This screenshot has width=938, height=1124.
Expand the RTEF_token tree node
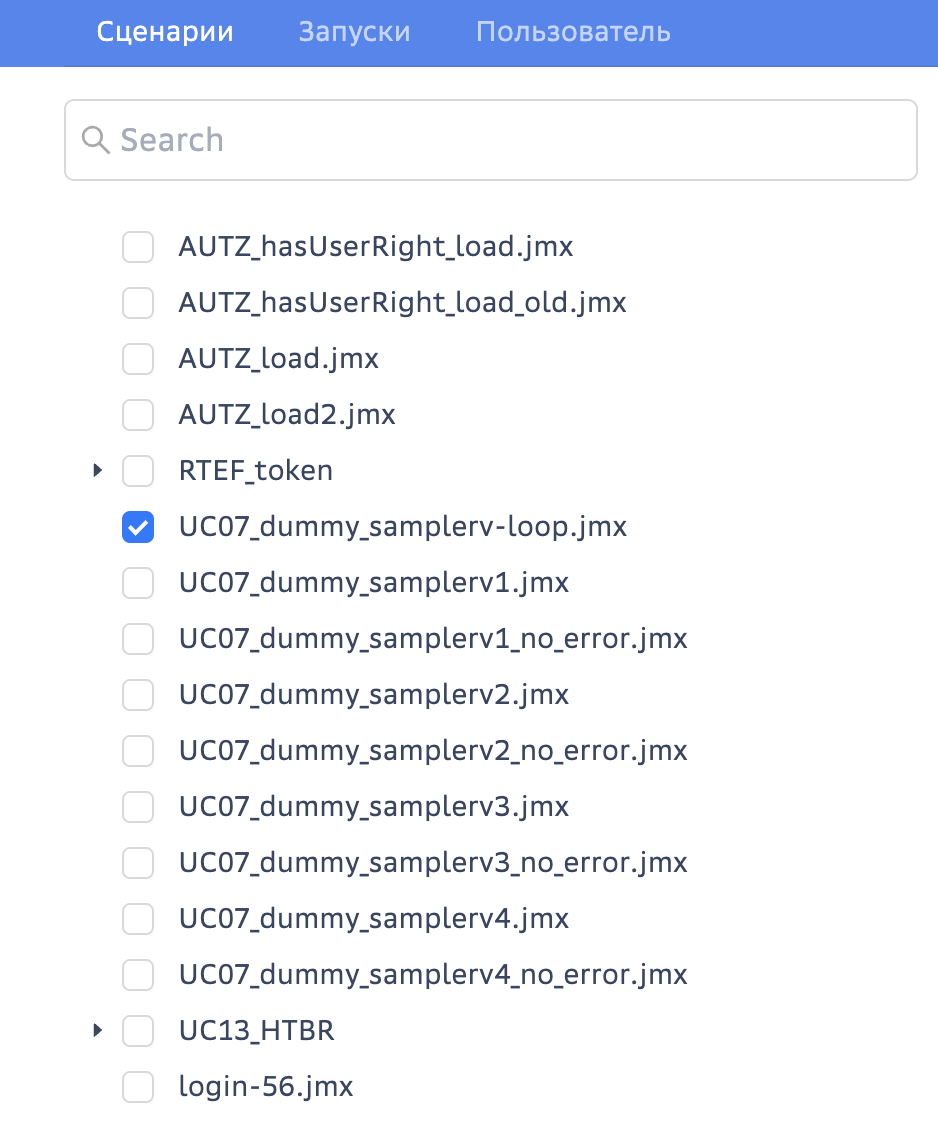pos(97,470)
